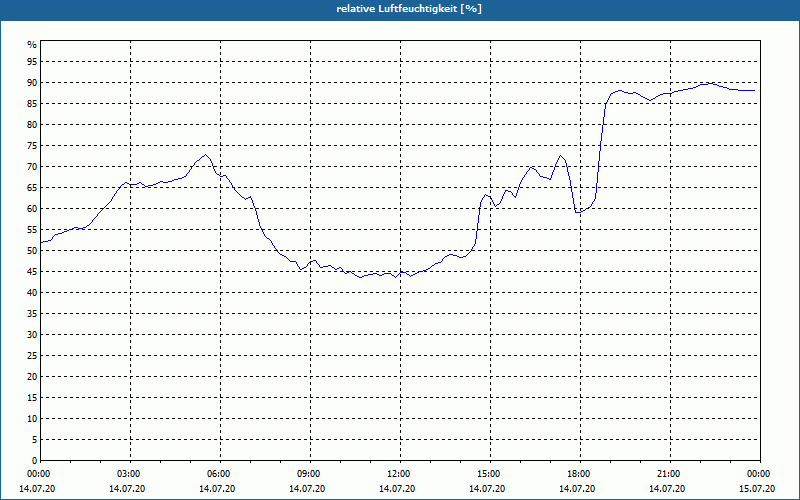Select the 18:00 time label
This screenshot has width=800, height=500.
pyautogui.click(x=580, y=474)
